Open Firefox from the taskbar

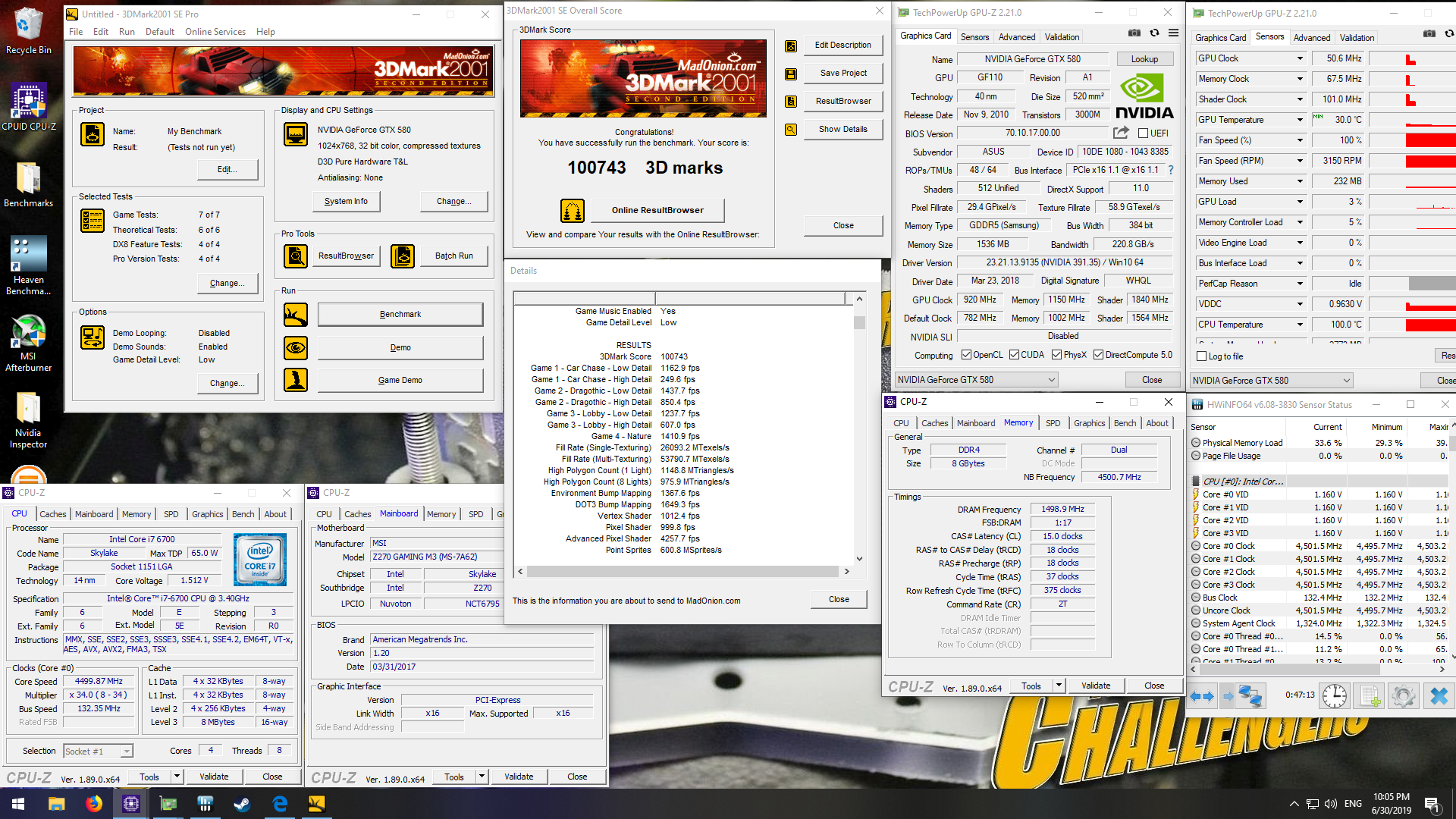click(94, 804)
